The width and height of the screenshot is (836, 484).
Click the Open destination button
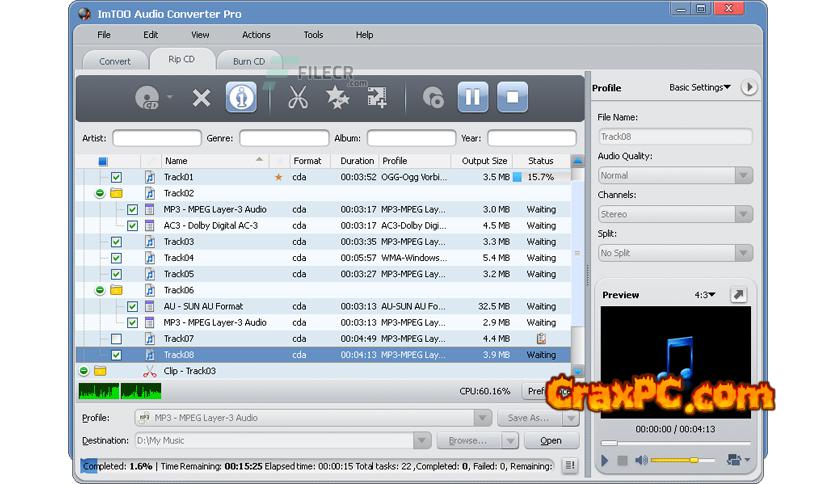pos(551,440)
